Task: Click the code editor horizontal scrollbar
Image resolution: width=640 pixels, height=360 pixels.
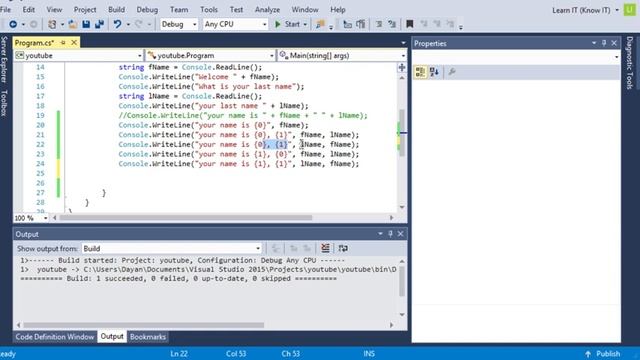Action: click(x=186, y=218)
